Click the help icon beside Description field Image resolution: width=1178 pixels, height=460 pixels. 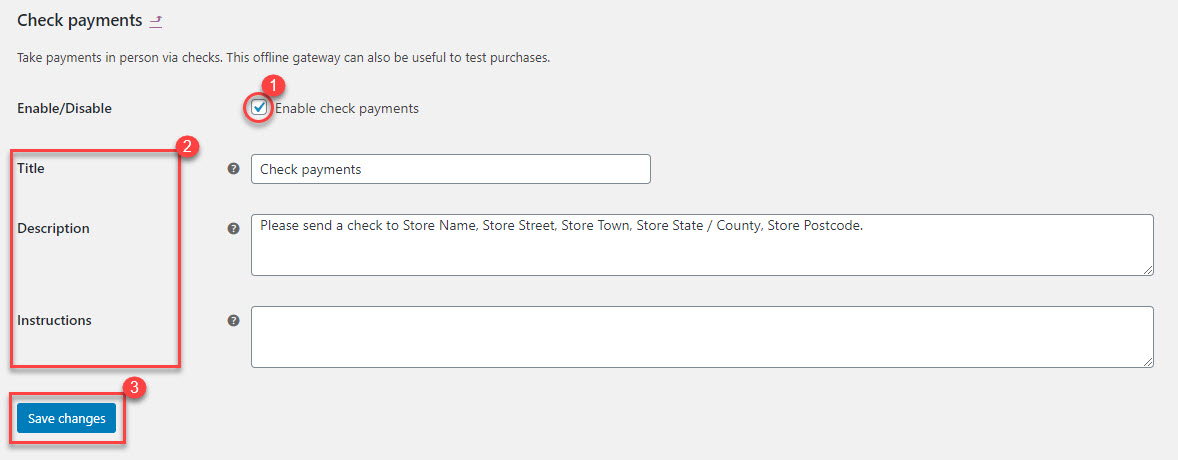pyautogui.click(x=234, y=229)
